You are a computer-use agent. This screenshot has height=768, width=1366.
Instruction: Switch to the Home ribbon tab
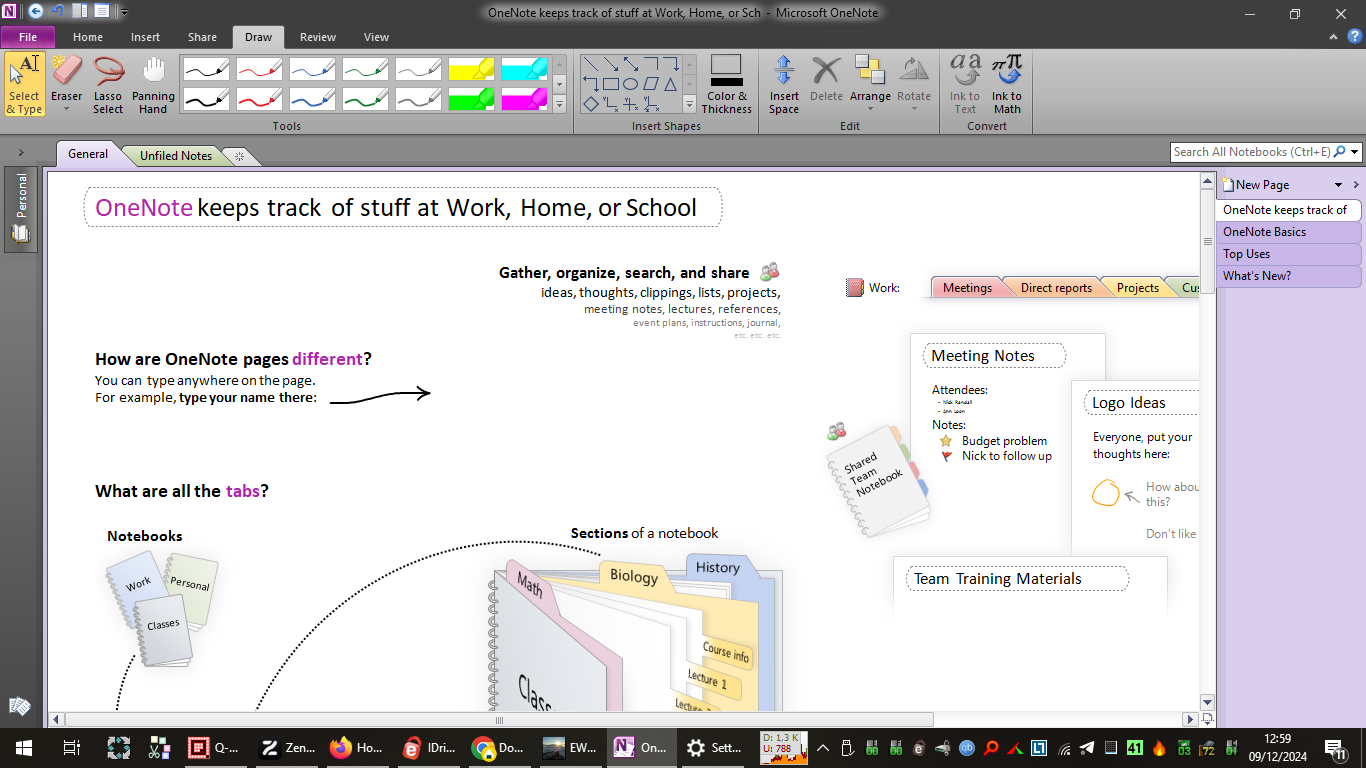(x=88, y=37)
